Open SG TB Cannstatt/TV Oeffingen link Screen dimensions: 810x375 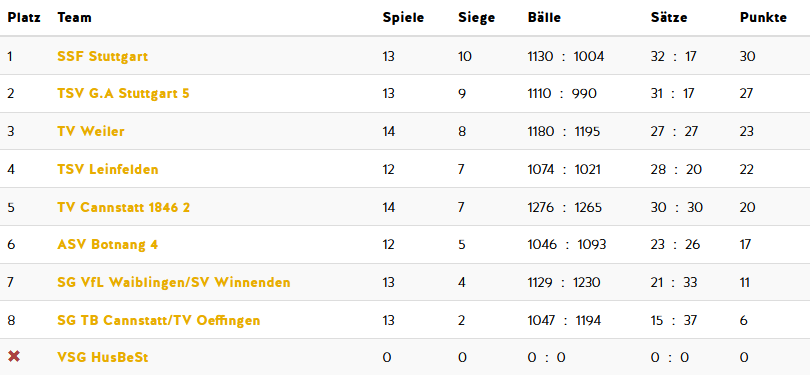[159, 320]
